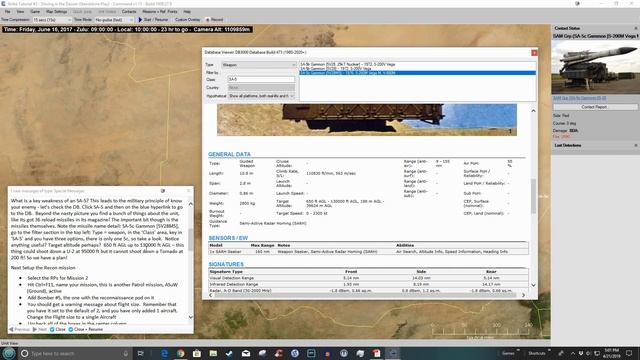The image size is (640, 360).
Task: Click the Infrared Detection Range row
Action: (368, 284)
